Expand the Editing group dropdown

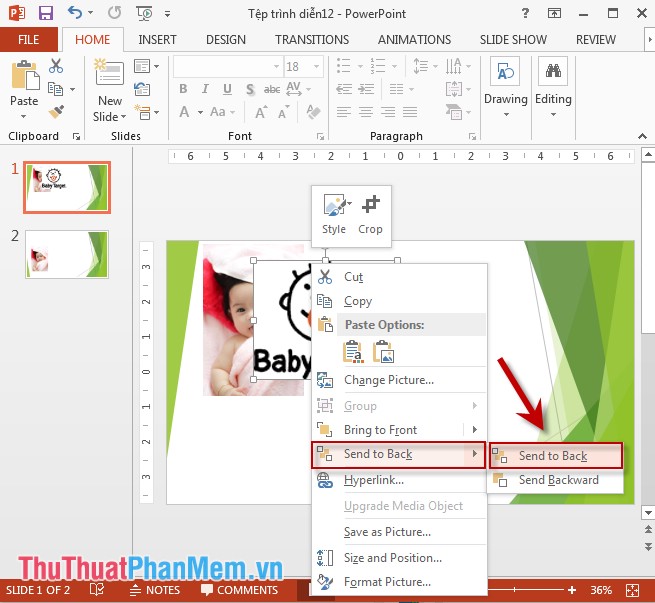(553, 114)
